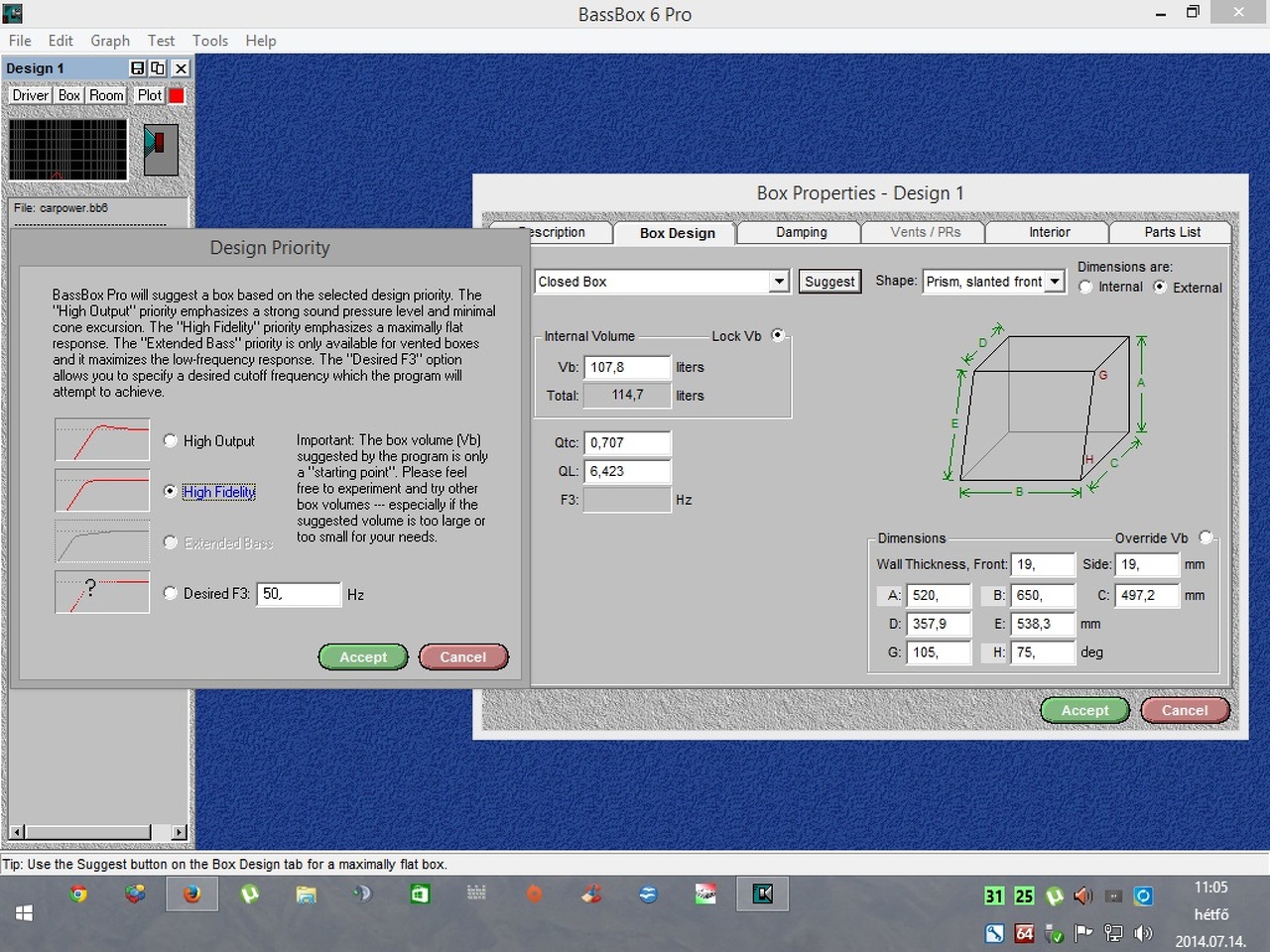Click the Extended Bass response curve icon
Viewport: 1270px width, 952px height.
[102, 542]
